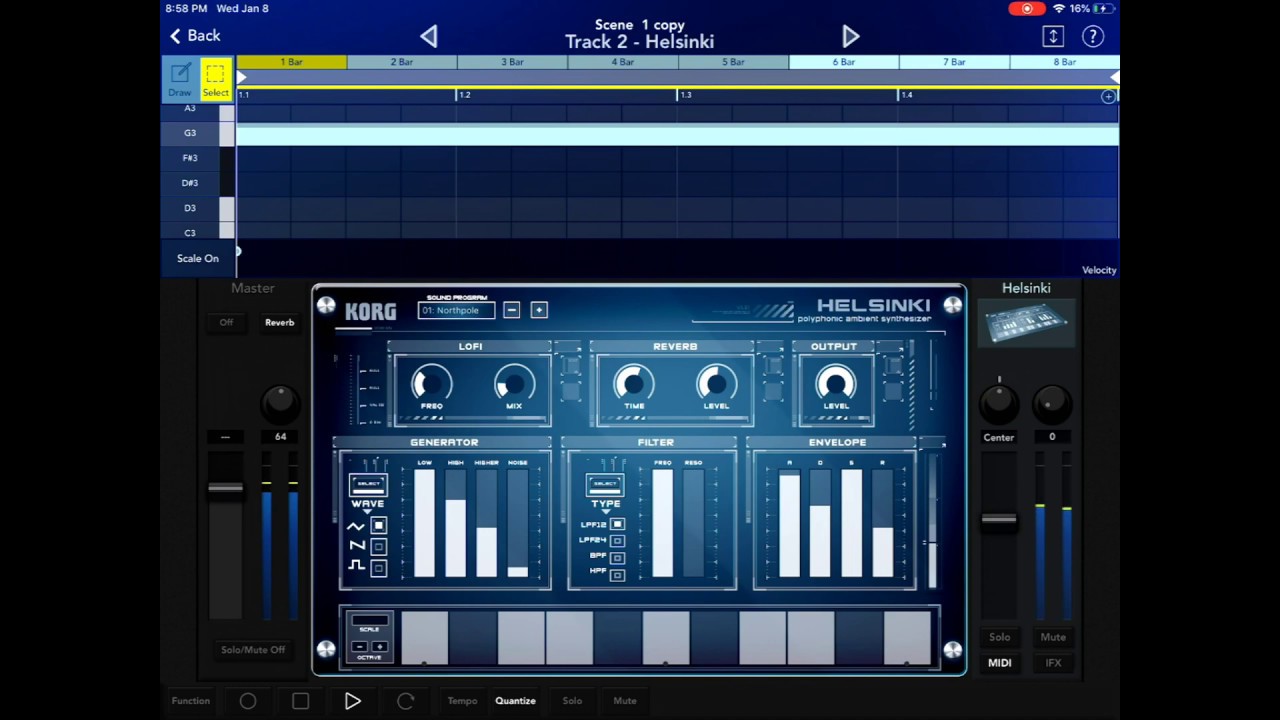Select the Draw tool

coord(180,80)
